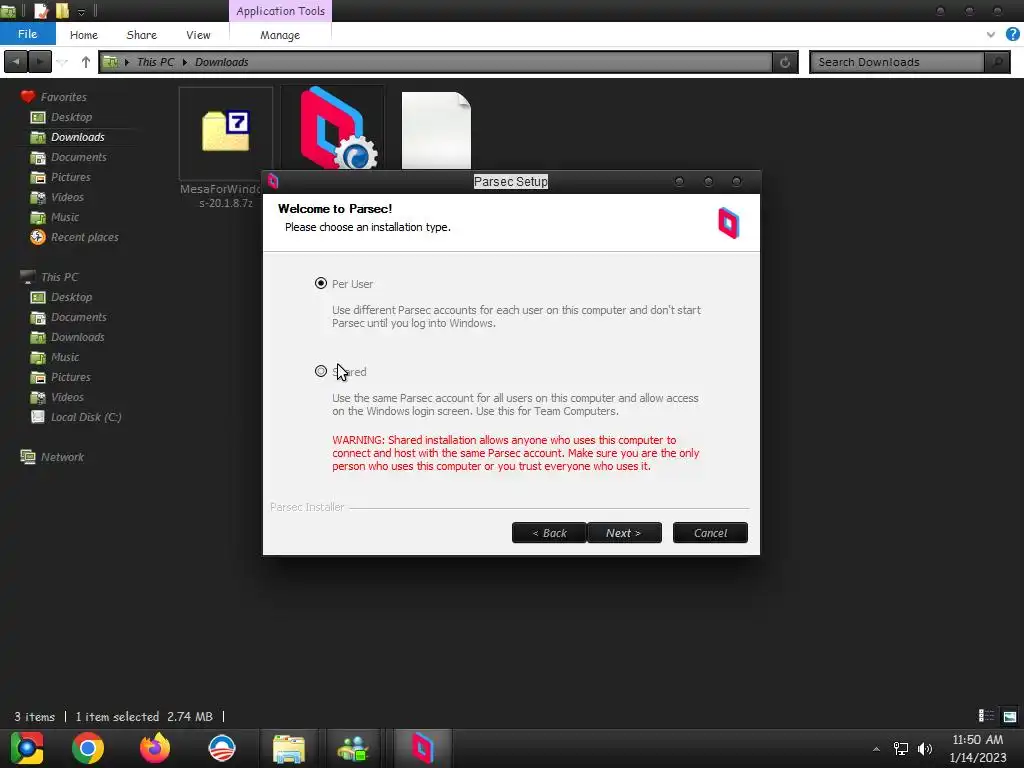This screenshot has height=768, width=1024.
Task: Click the Parsec icon in the taskbar
Action: click(x=423, y=748)
